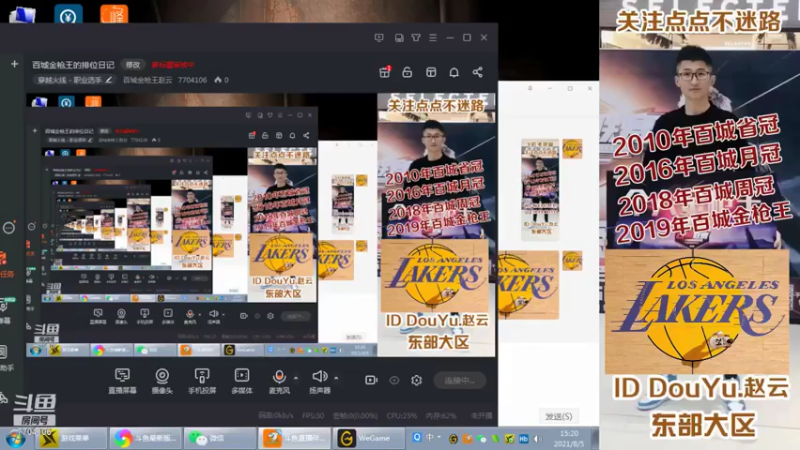
Task: Expand the speaker options arrow
Action: 336,378
